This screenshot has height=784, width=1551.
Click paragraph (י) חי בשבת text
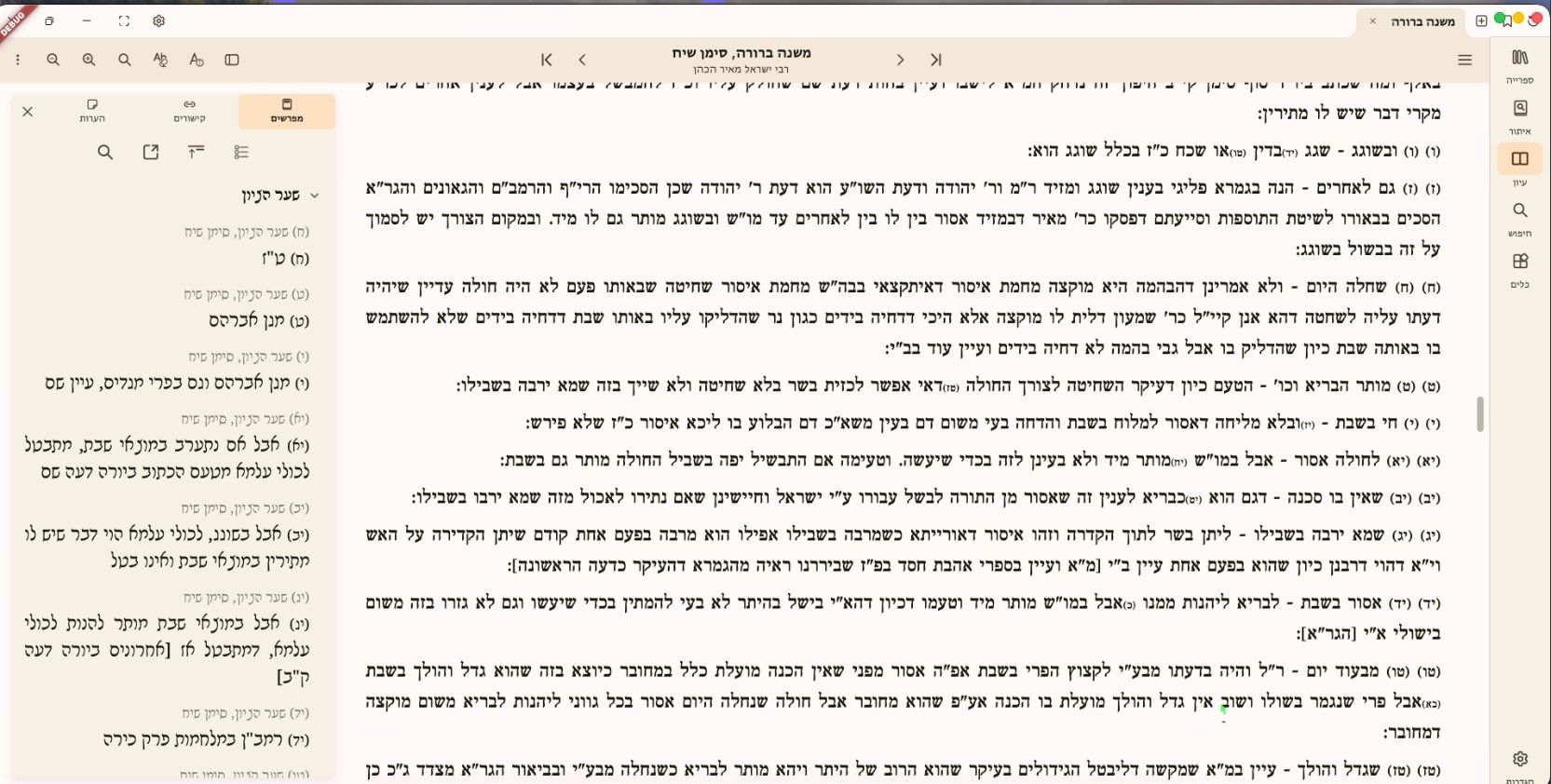point(983,423)
